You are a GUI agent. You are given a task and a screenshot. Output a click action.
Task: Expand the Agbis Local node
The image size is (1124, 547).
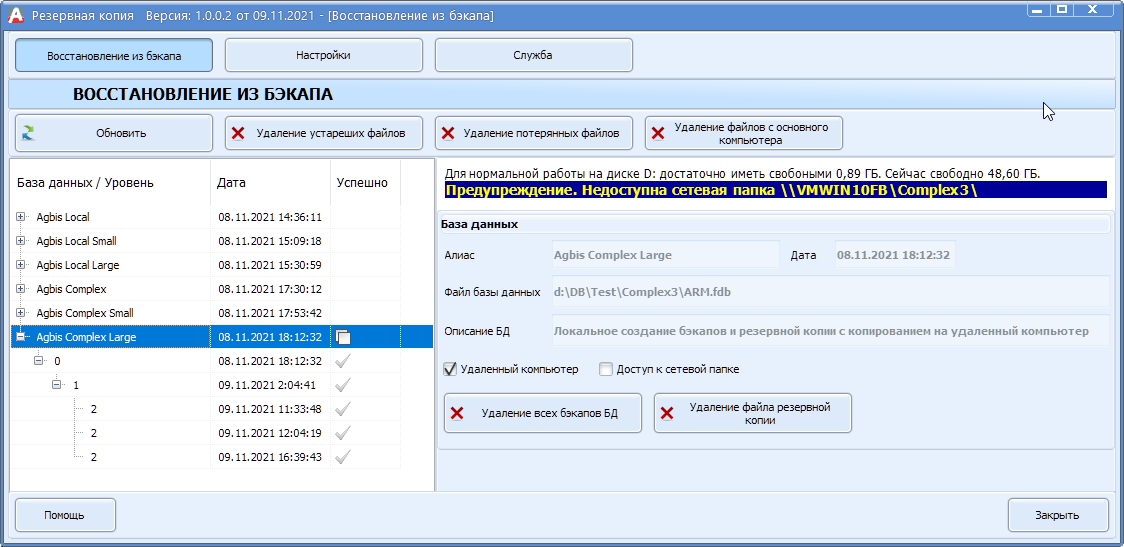(x=20, y=217)
